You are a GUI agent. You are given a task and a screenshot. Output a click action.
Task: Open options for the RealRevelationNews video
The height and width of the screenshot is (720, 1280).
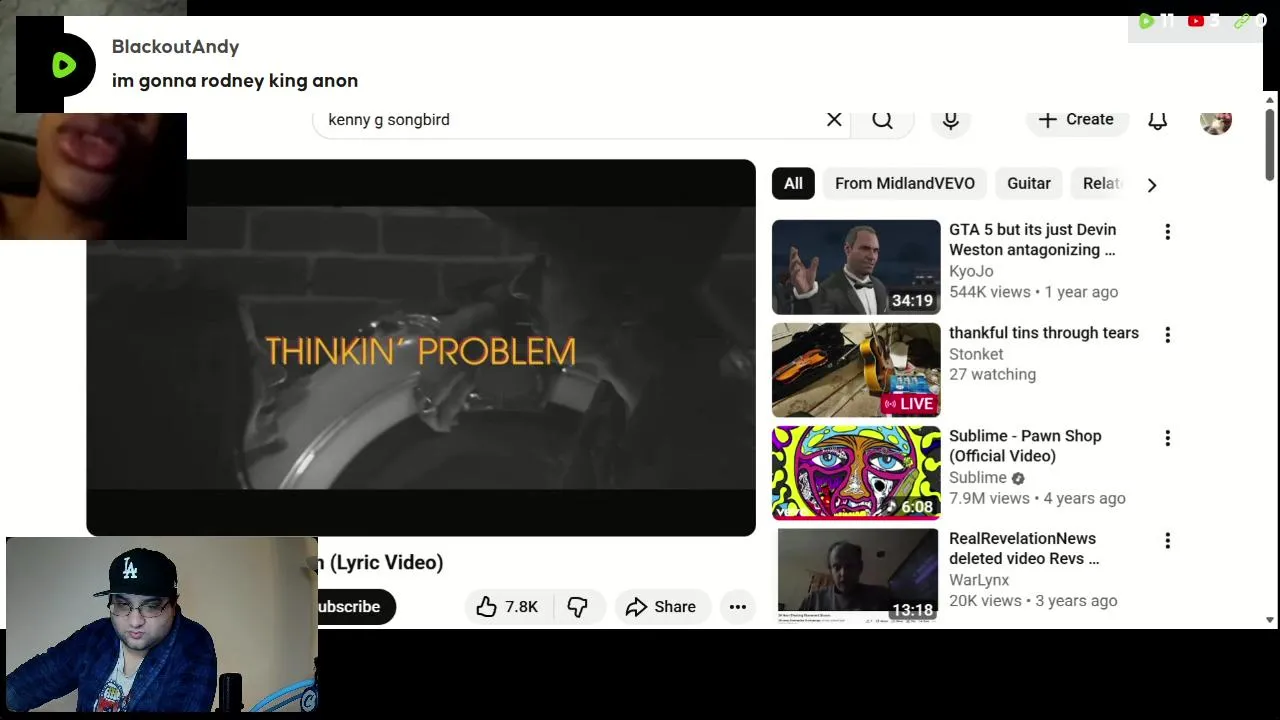(1167, 541)
